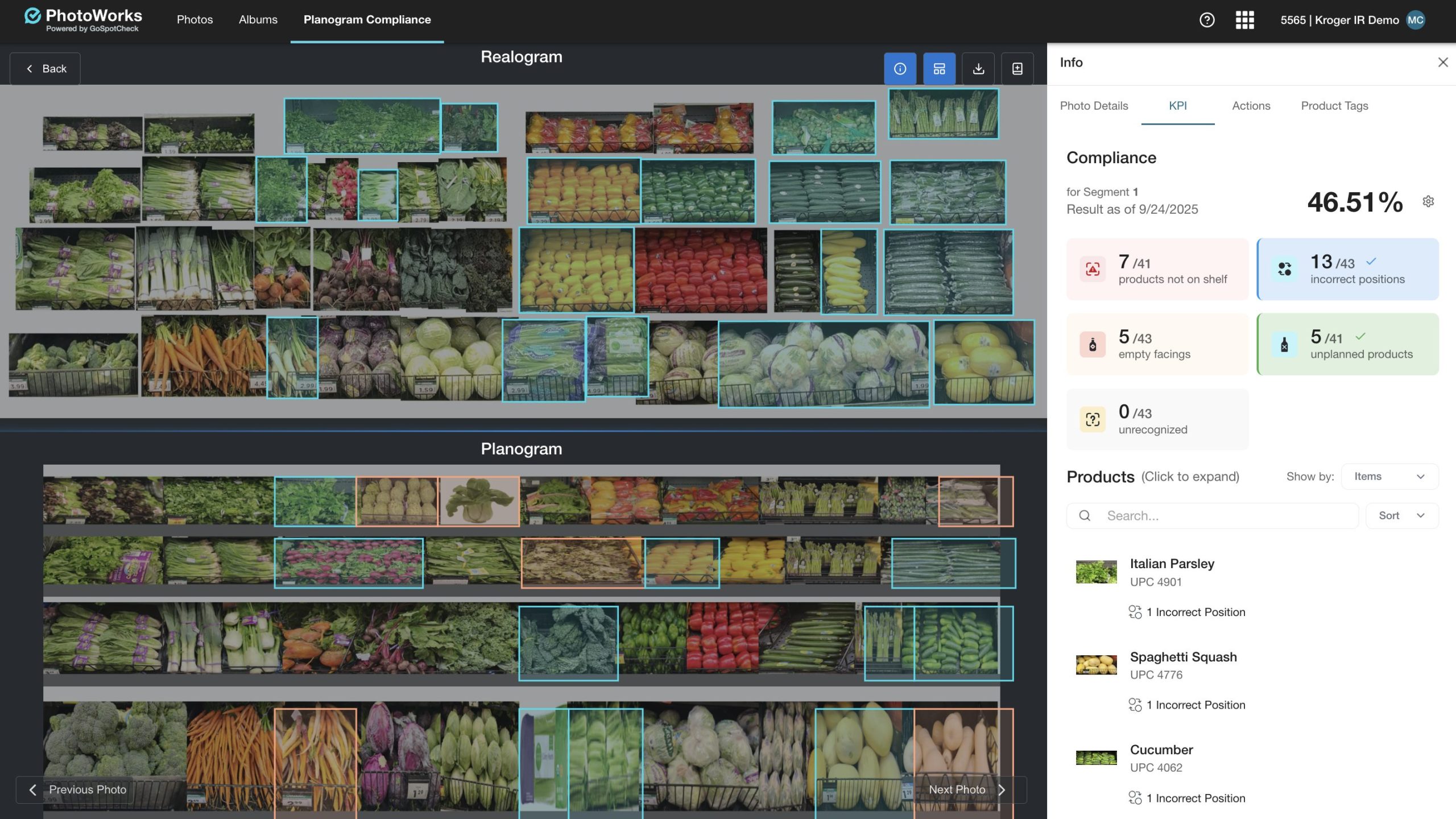Open the apps grid icon
The height and width of the screenshot is (819, 1456).
click(x=1244, y=20)
